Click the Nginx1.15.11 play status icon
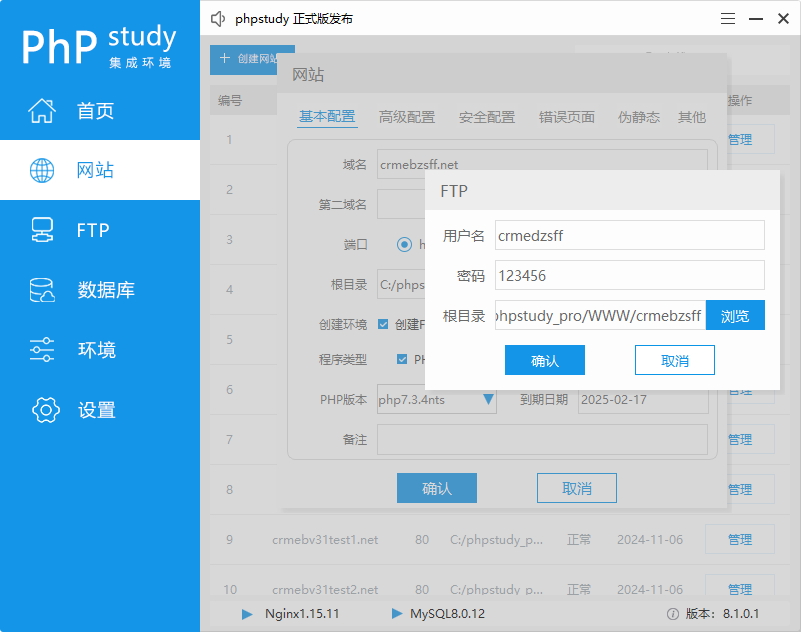801x632 pixels. coord(247,614)
